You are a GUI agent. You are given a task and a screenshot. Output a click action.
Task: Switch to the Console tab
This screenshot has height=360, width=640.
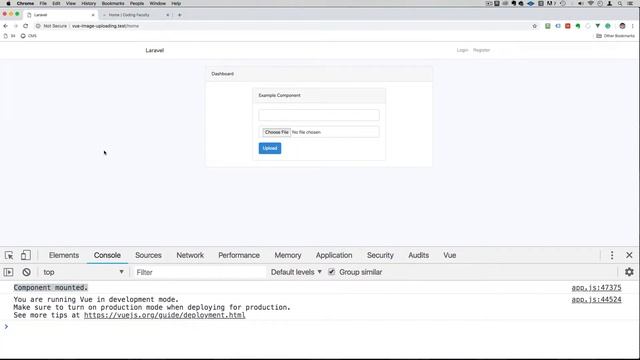pyautogui.click(x=107, y=255)
